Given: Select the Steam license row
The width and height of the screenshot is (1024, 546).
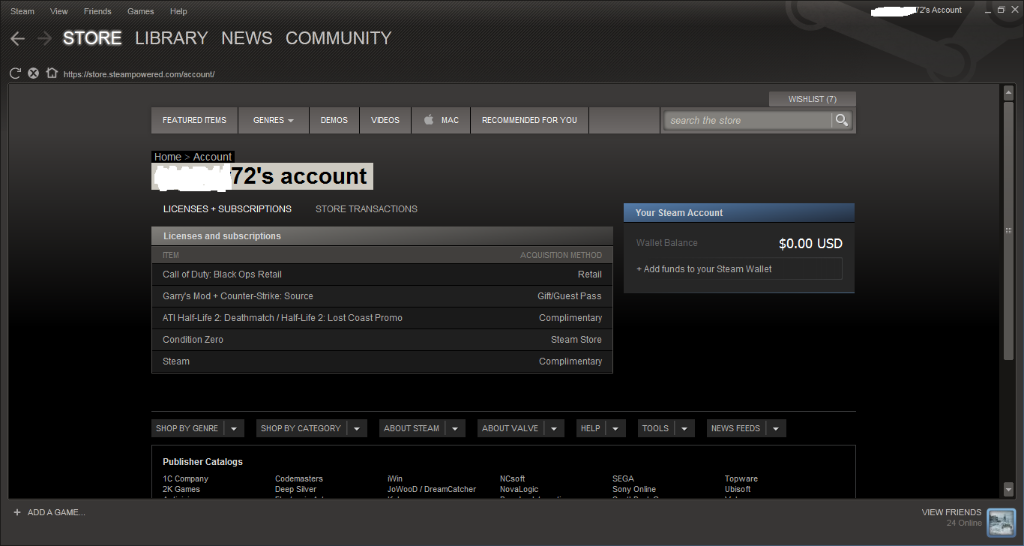Looking at the screenshot, I should coord(382,361).
